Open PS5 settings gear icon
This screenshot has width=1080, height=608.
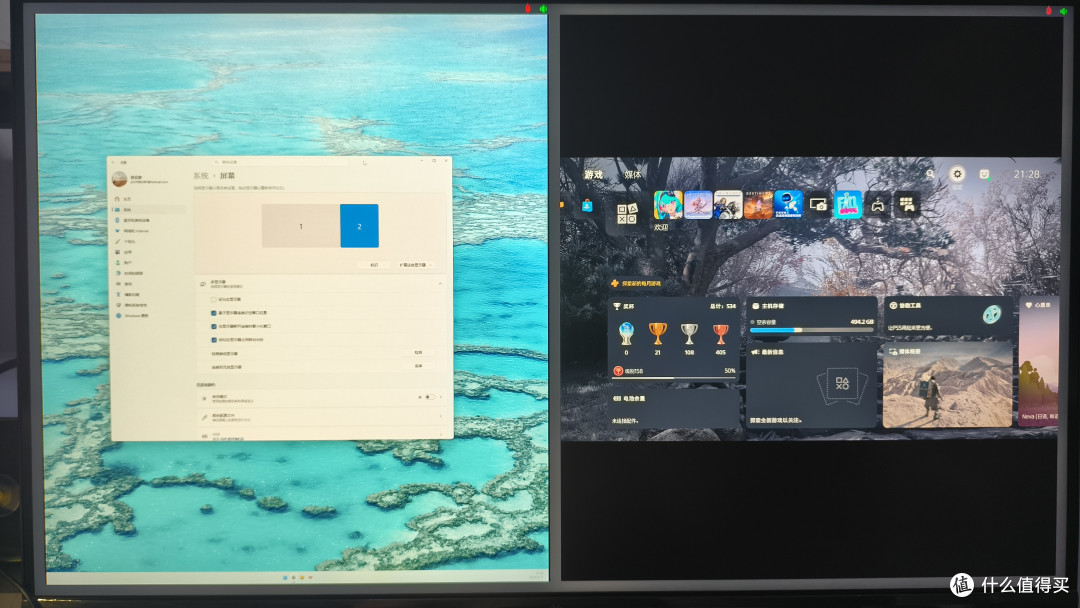(957, 174)
